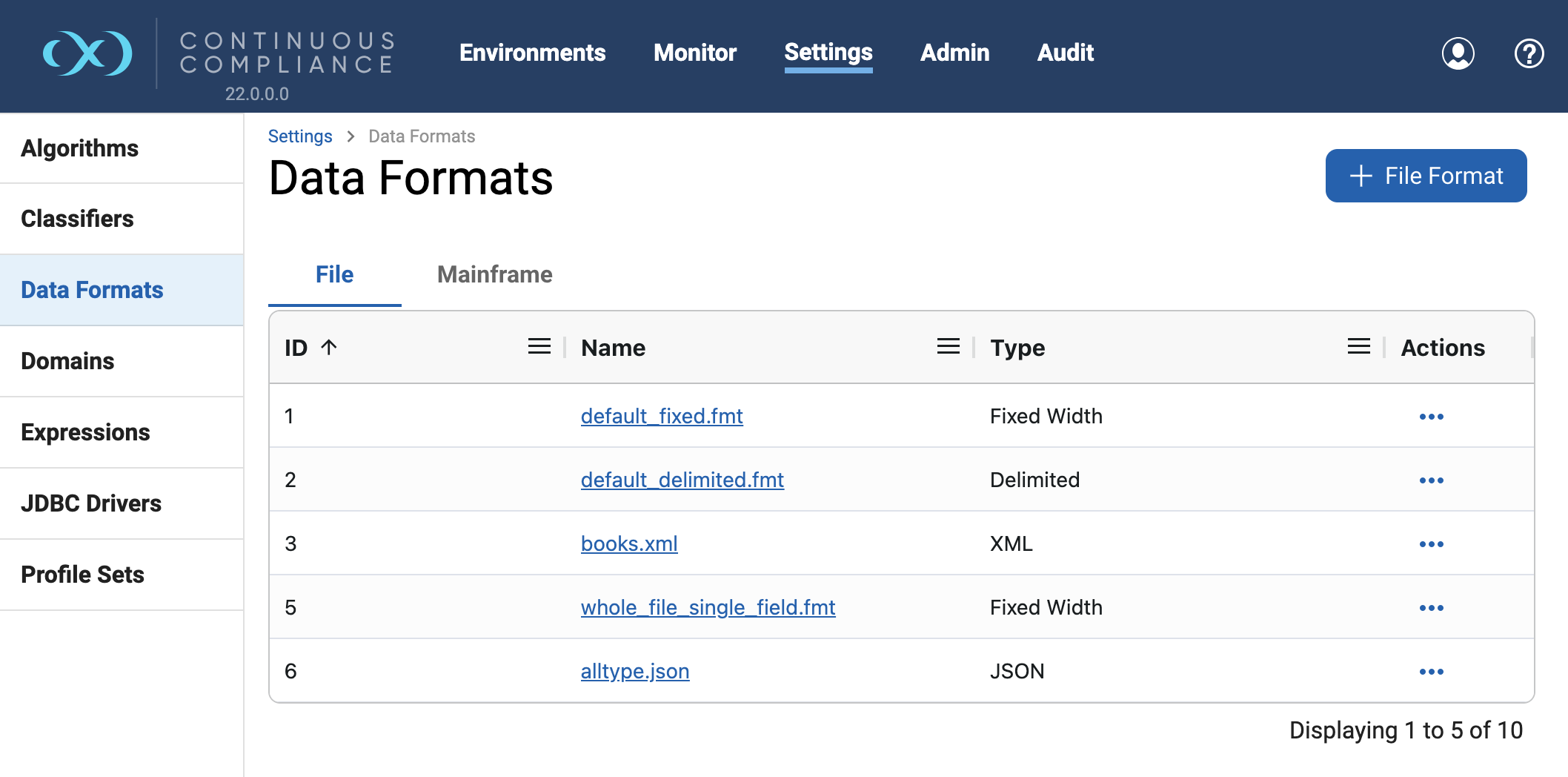Image resolution: width=1568 pixels, height=777 pixels.
Task: Open the user profile icon
Action: click(1458, 53)
